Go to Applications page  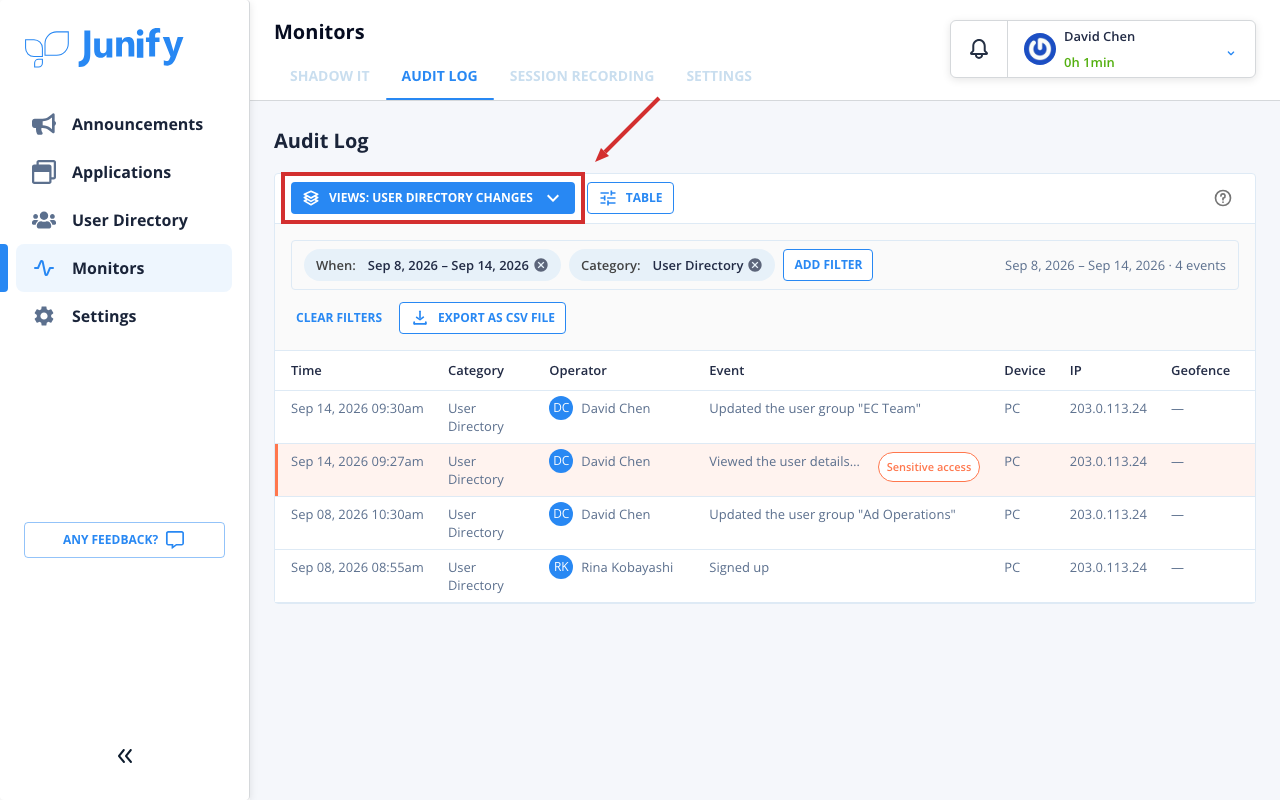124,172
